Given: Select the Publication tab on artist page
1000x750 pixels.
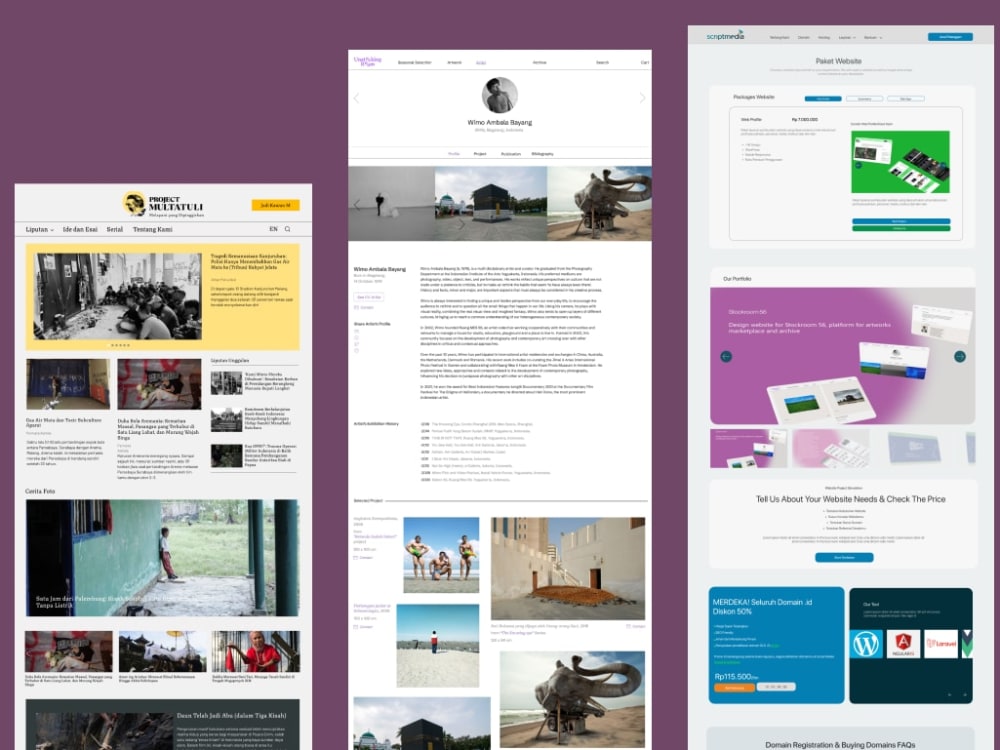Looking at the screenshot, I should (x=511, y=154).
